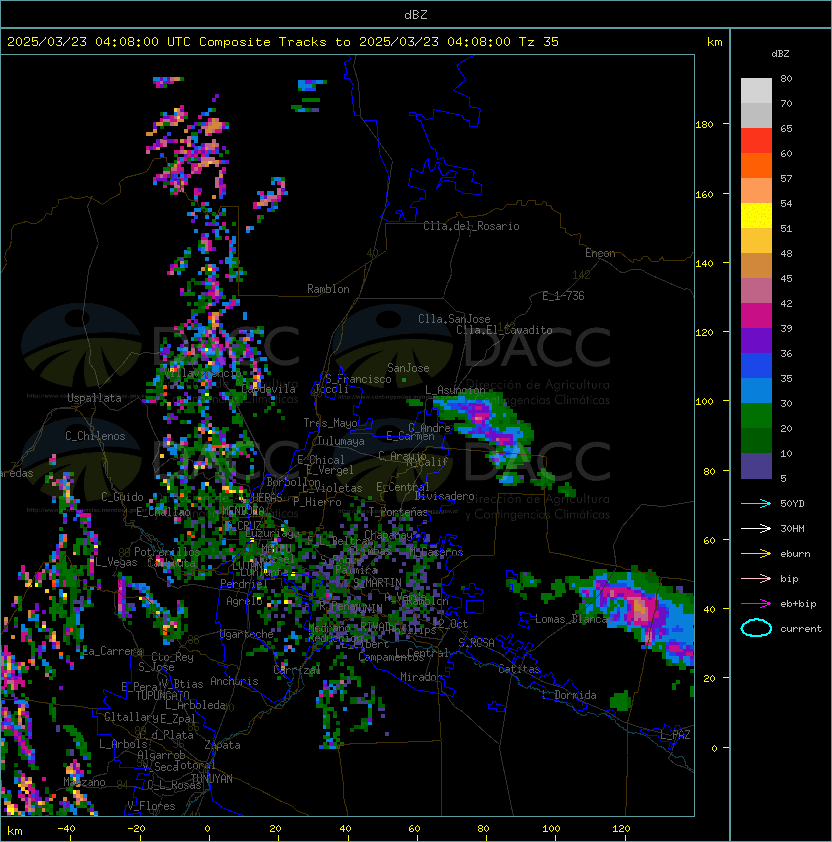Click the '100' tick on right axis
Screen dimensions: 832x842
(x=704, y=402)
